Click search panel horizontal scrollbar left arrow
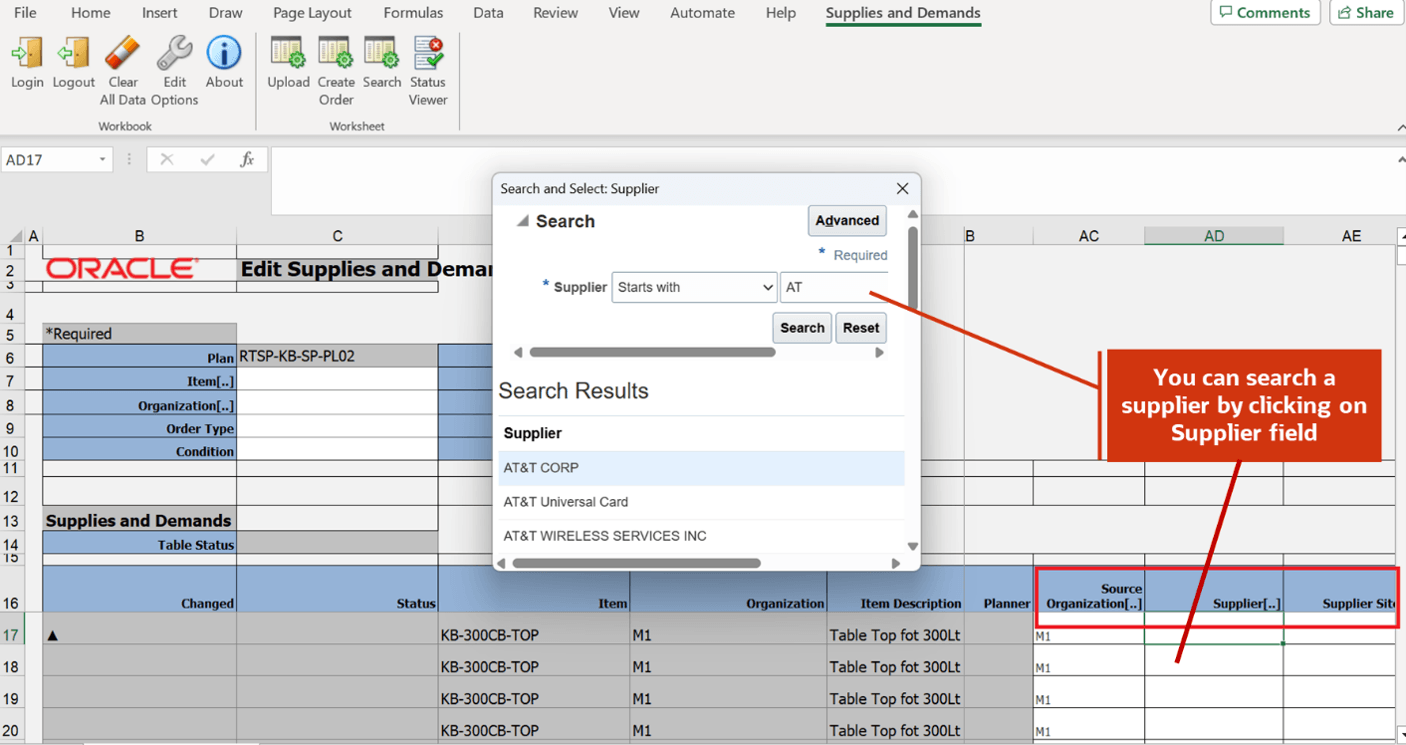This screenshot has height=745, width=1406. pos(518,352)
